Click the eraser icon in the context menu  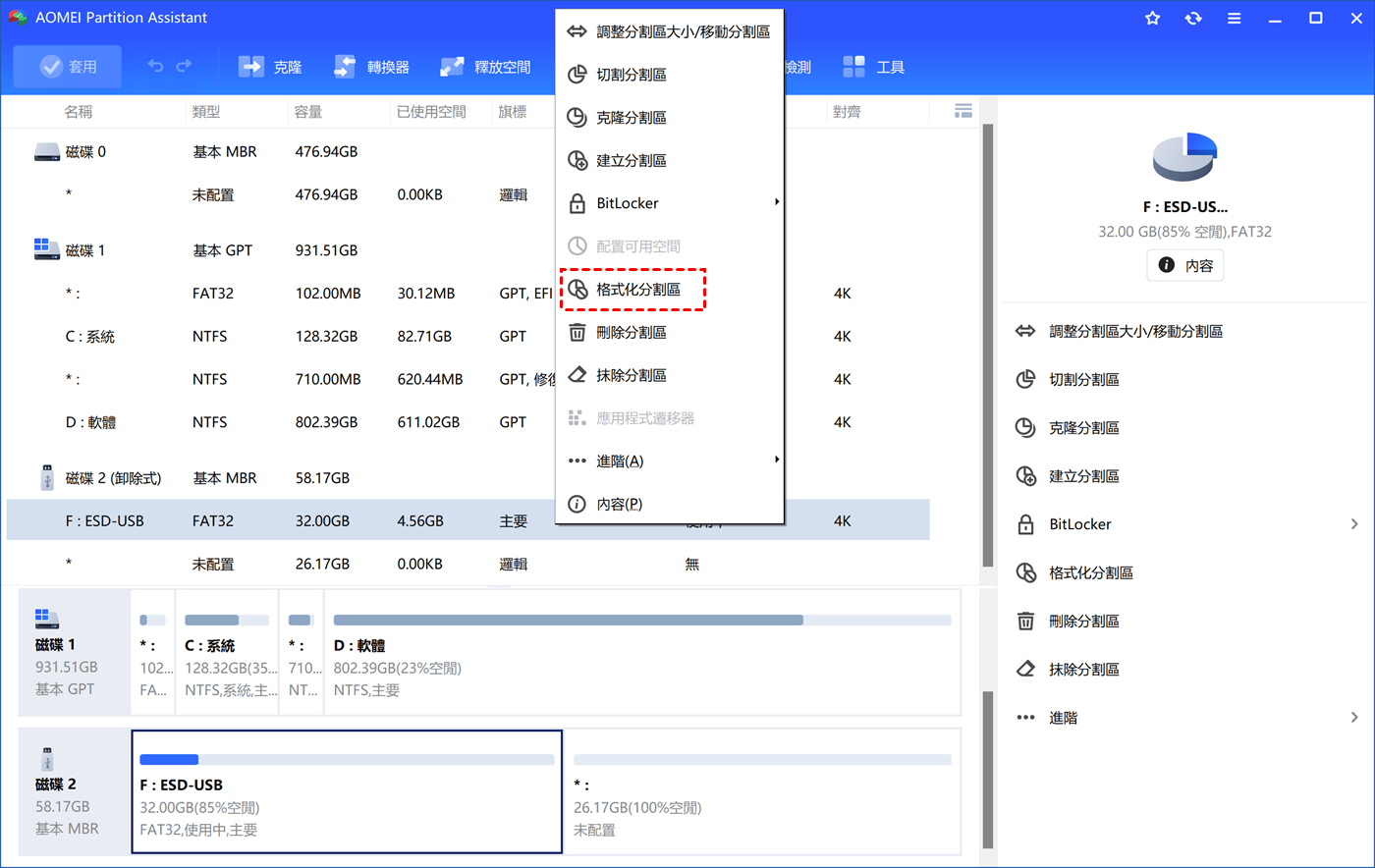[x=577, y=375]
